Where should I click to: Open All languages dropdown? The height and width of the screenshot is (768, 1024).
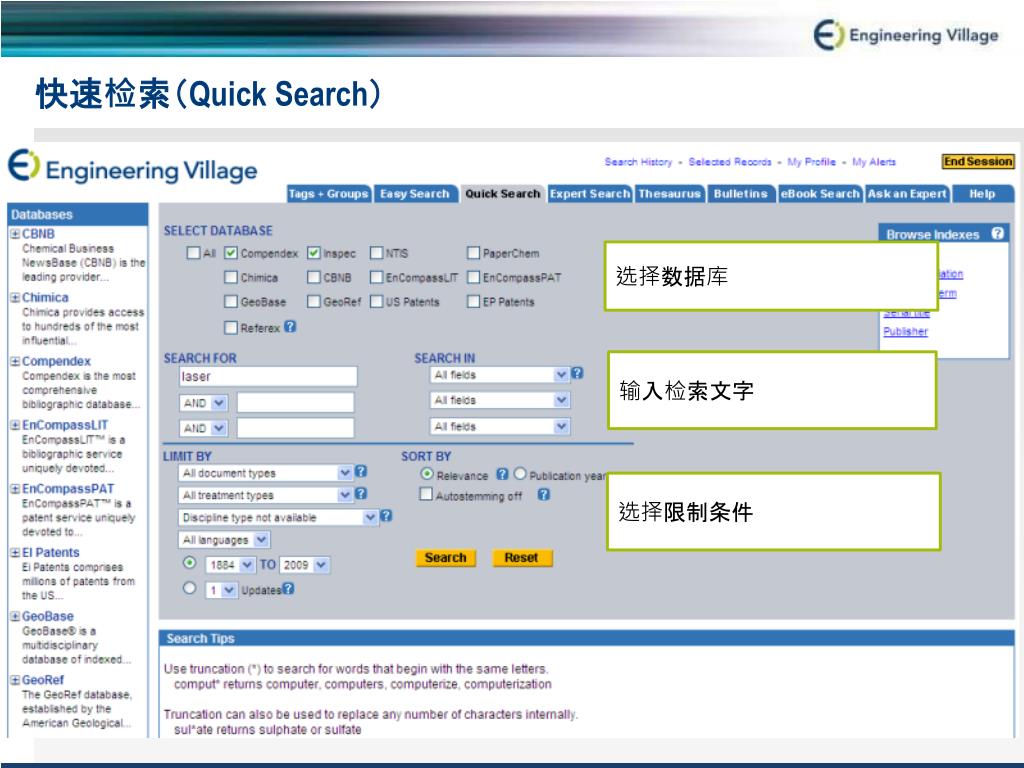(224, 539)
